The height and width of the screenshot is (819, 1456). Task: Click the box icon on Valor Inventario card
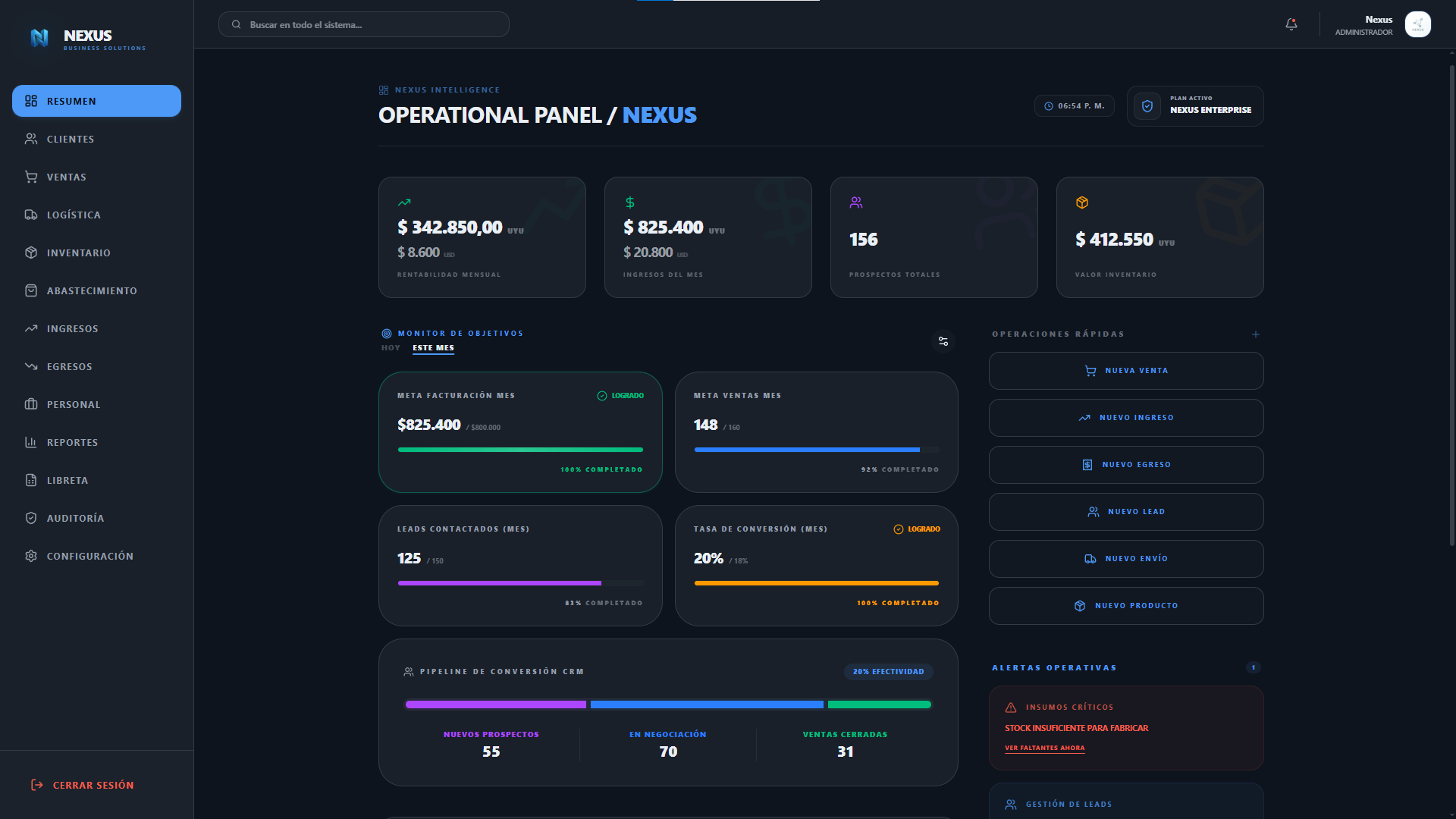click(x=1082, y=202)
